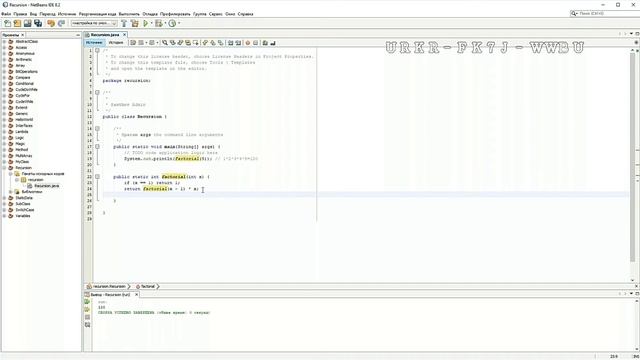
Task: Click the Build Project hammer icon
Action: pyautogui.click(x=124, y=23)
